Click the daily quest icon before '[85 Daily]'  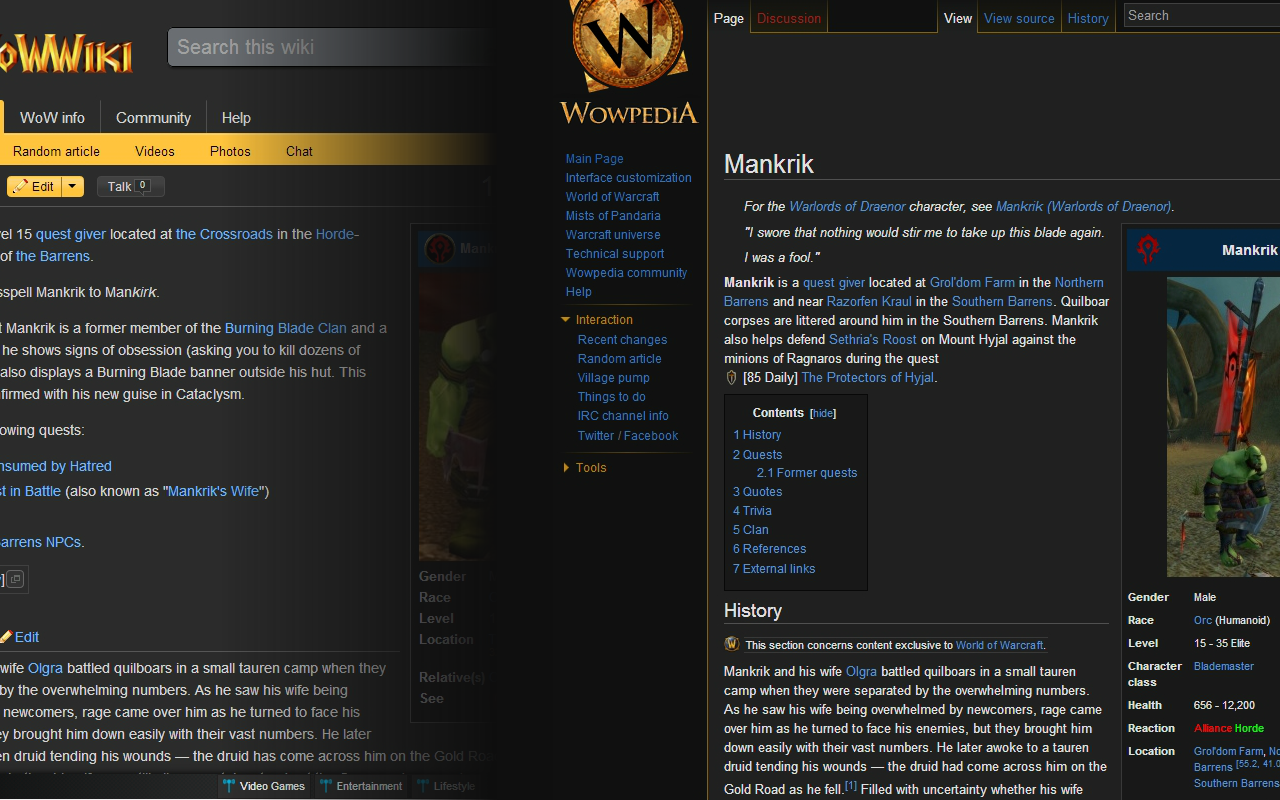731,377
